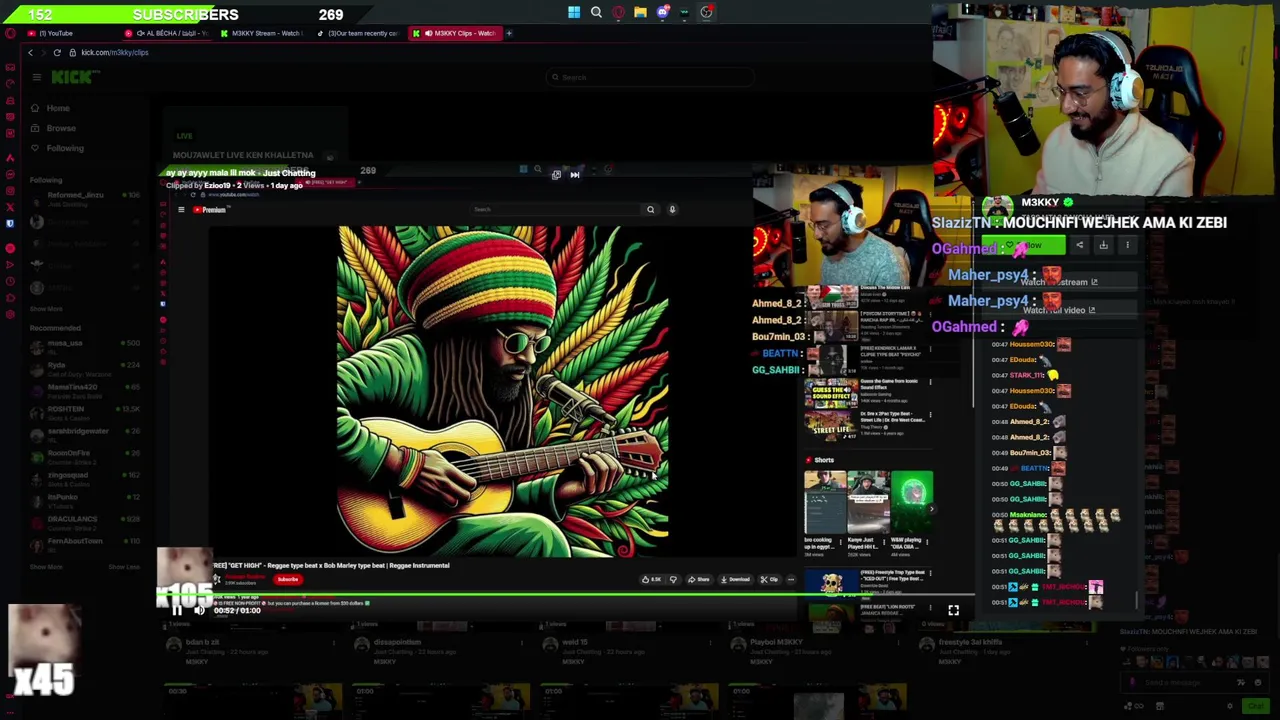Viewport: 1280px width, 720px height.
Task: Click the Download button under video
Action: pos(734,579)
